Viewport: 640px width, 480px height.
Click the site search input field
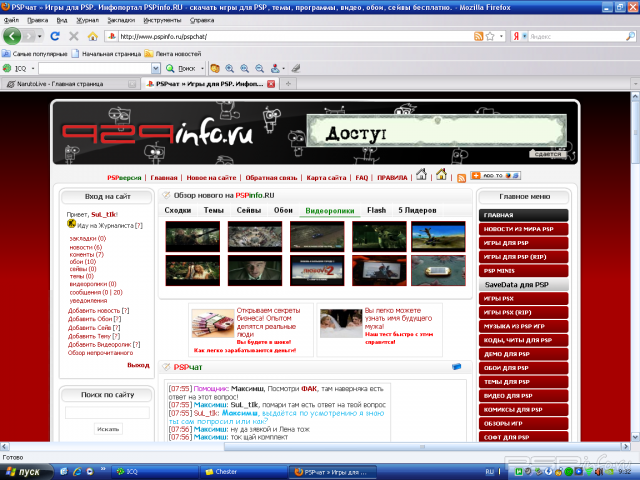(x=107, y=412)
